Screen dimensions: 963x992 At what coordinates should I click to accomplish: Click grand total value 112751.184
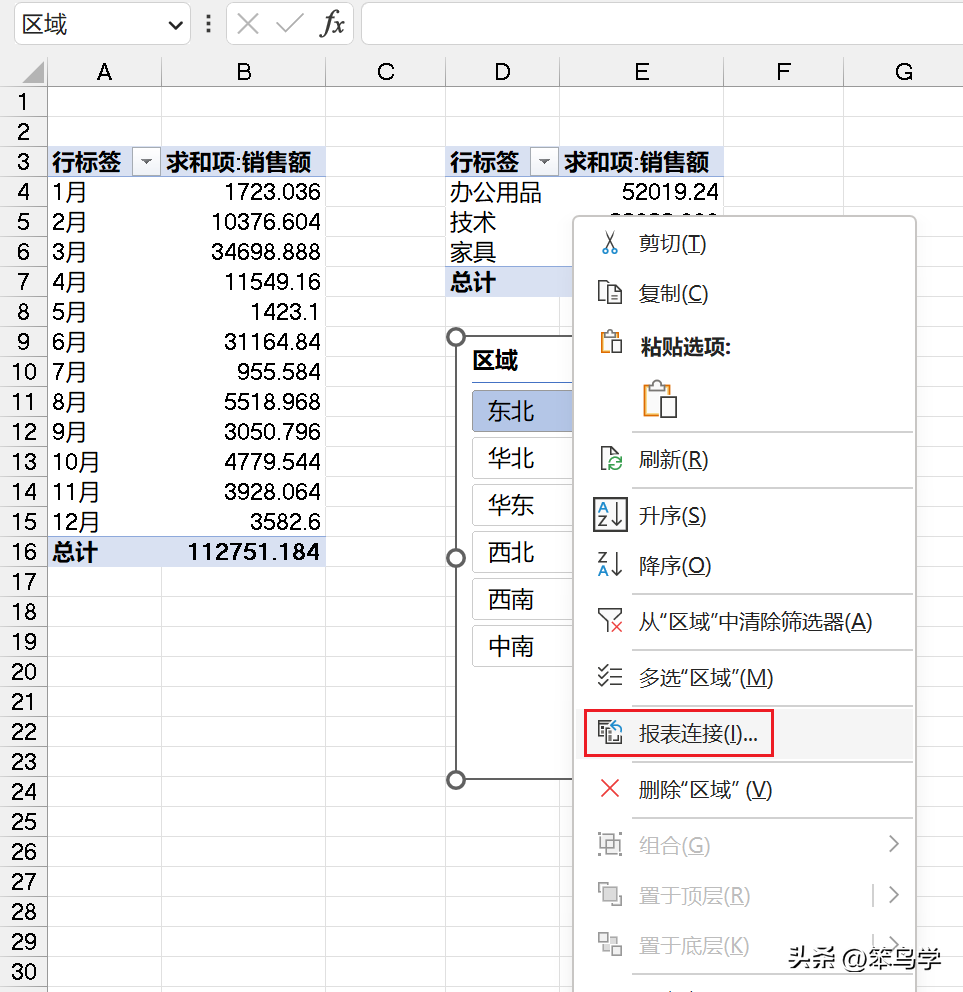tap(244, 552)
